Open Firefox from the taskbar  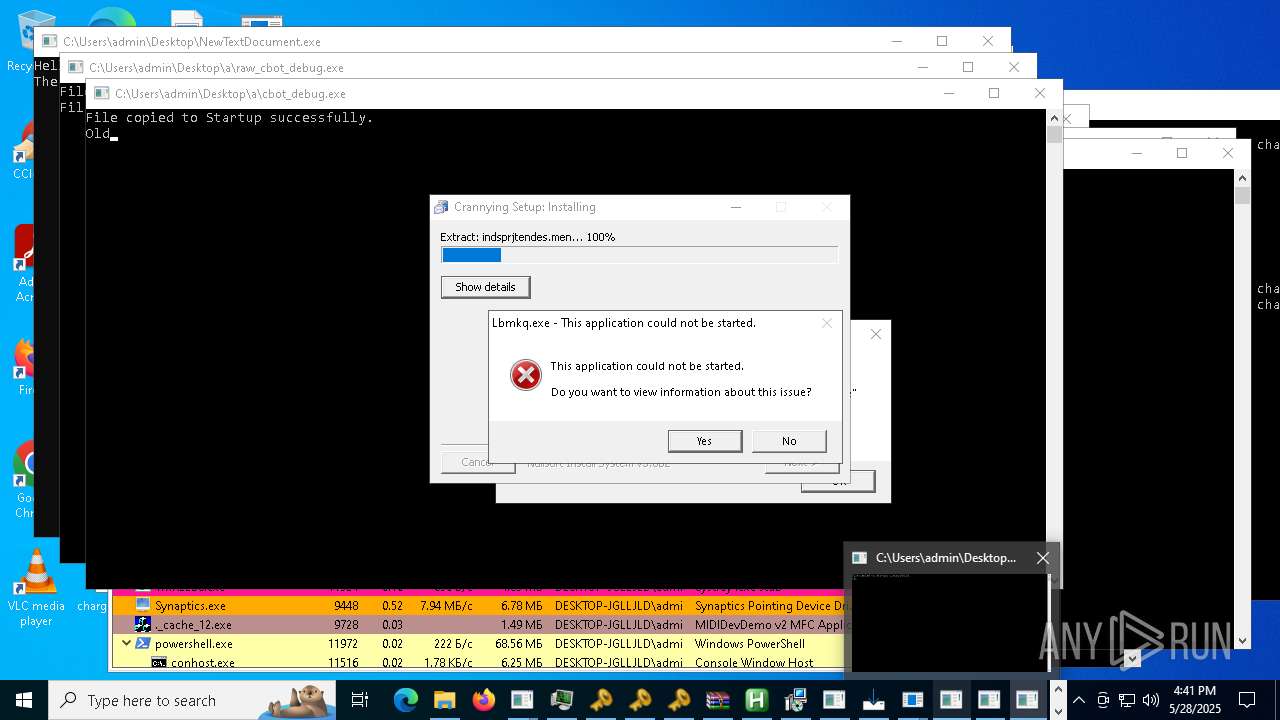pyautogui.click(x=483, y=700)
